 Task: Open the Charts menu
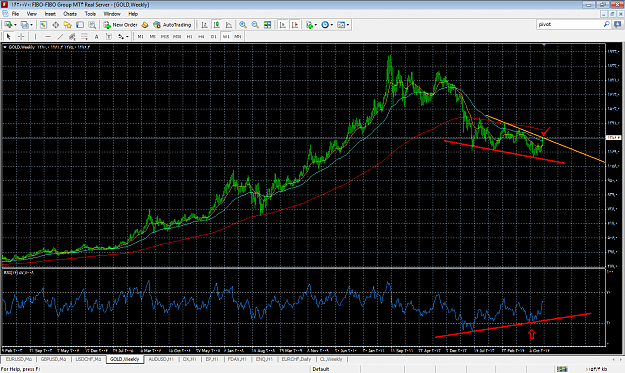70,14
